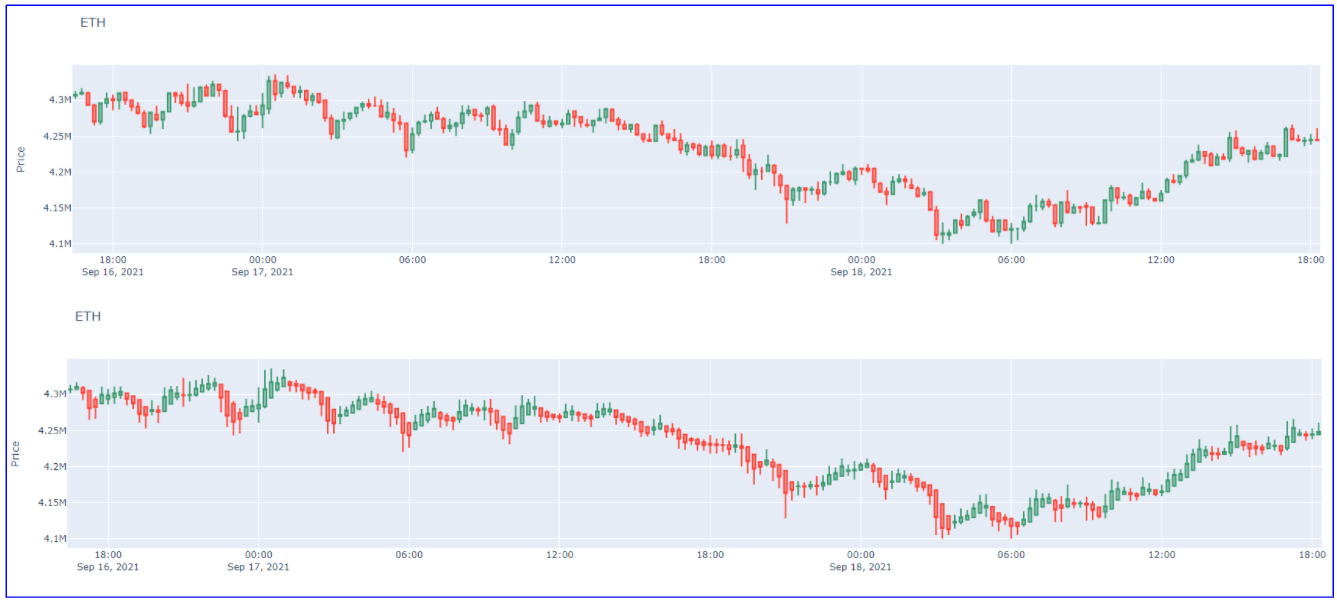This screenshot has width=1337, height=601.
Task: Click the Sep 17, 2021 date label on upper chart
Action: coord(262,272)
